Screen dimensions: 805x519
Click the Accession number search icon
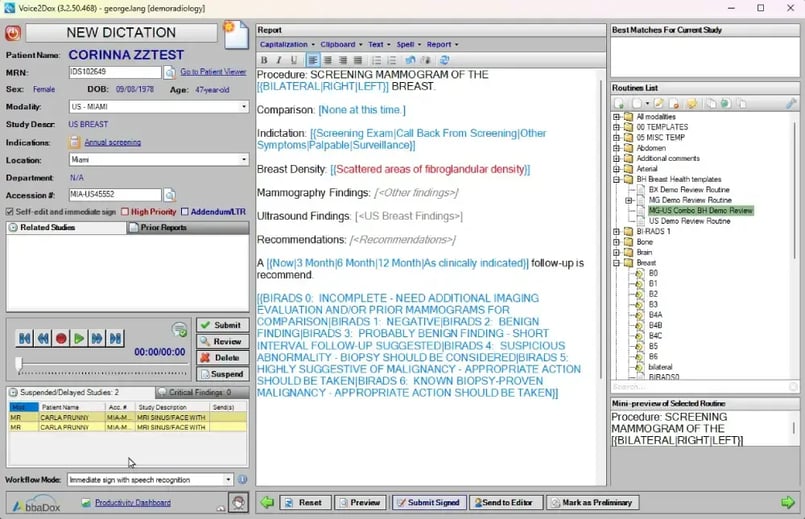[169, 195]
